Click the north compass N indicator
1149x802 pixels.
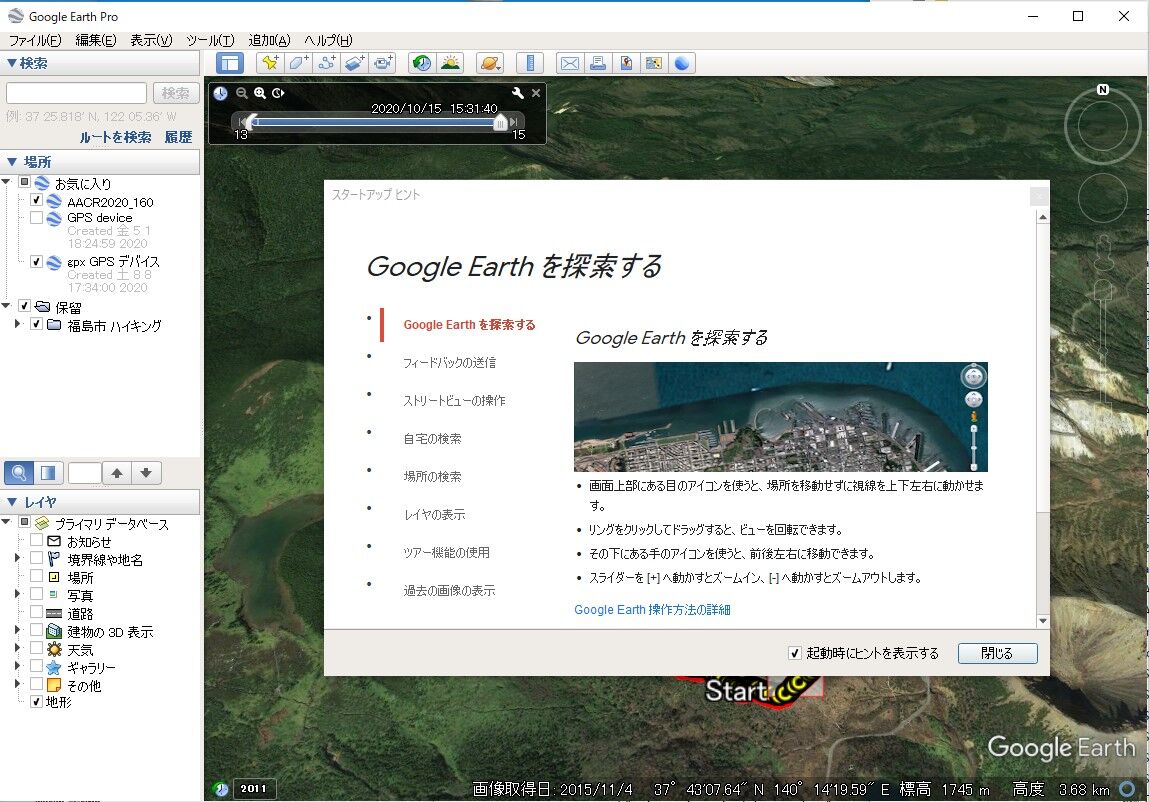tap(1103, 89)
